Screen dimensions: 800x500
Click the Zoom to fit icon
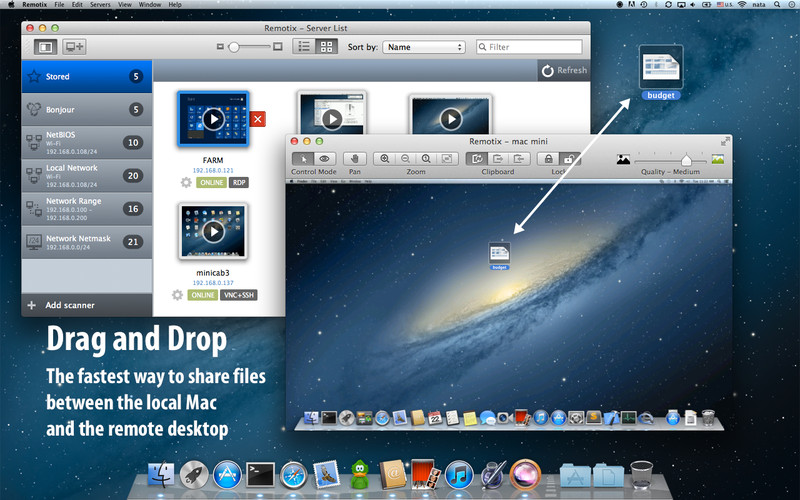click(x=447, y=159)
